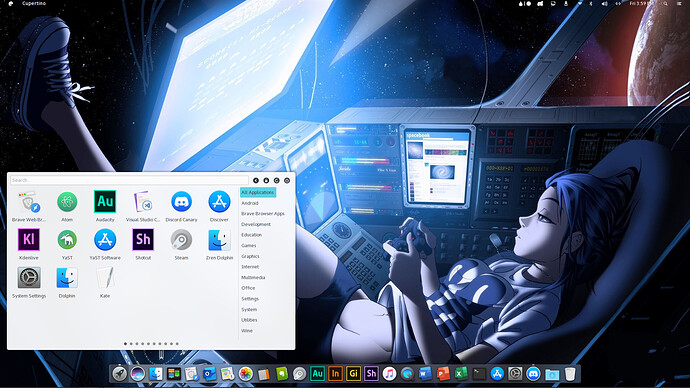The width and height of the screenshot is (690, 388).
Task: Click the gray Steam icon in the dock
Action: [x=299, y=374]
